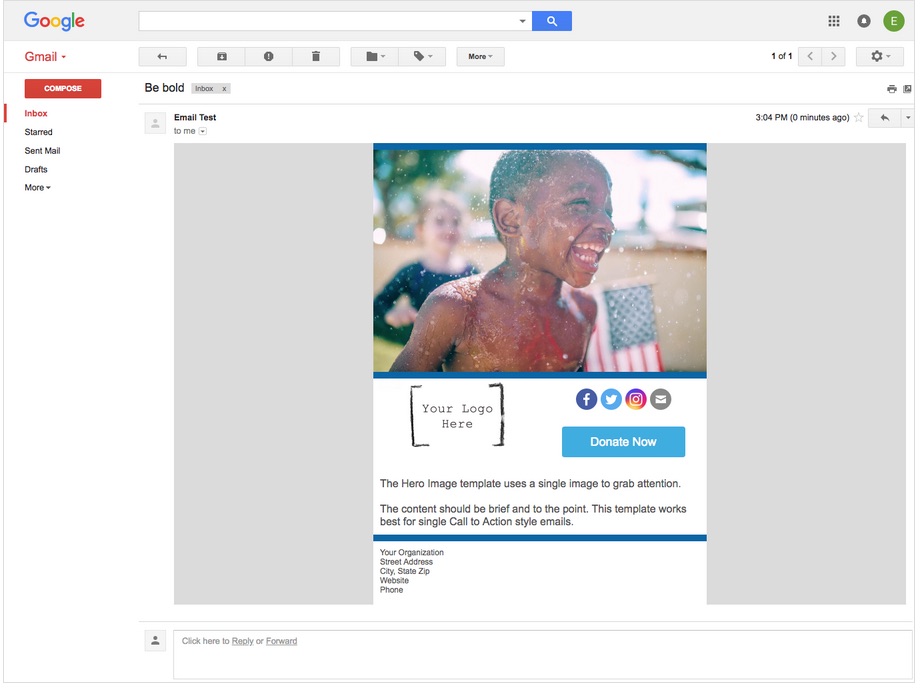This screenshot has width=922, height=691.
Task: Click the 'Be bold' subject line
Action: click(164, 88)
